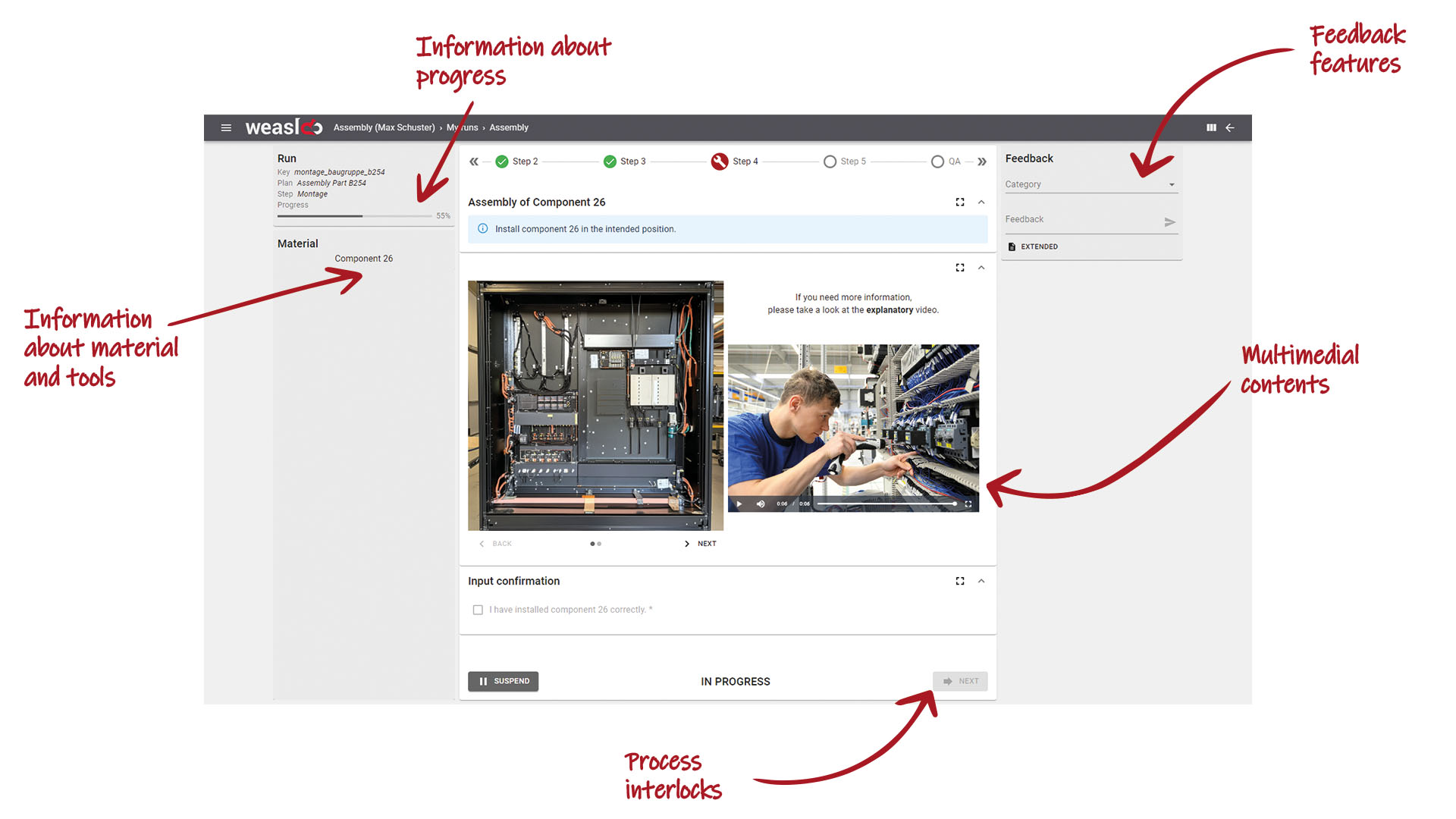Click the wrench icon on Step 4
This screenshot has height=819, width=1456.
click(x=719, y=162)
